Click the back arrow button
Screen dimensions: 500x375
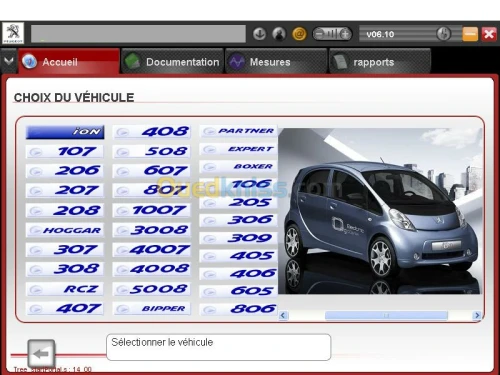(x=41, y=354)
